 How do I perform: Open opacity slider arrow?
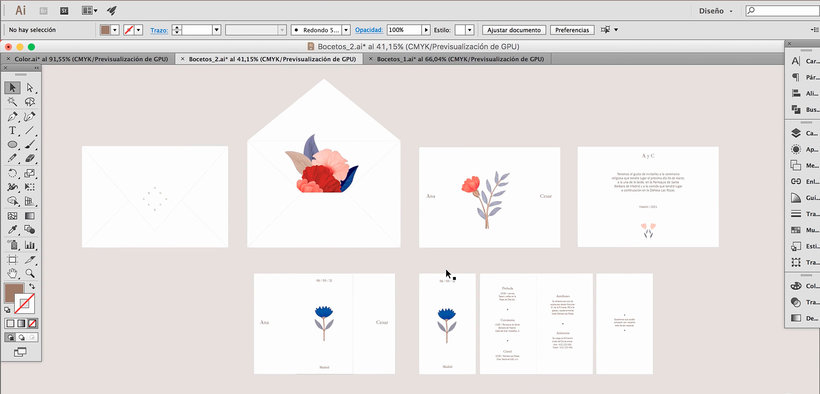[x=426, y=30]
